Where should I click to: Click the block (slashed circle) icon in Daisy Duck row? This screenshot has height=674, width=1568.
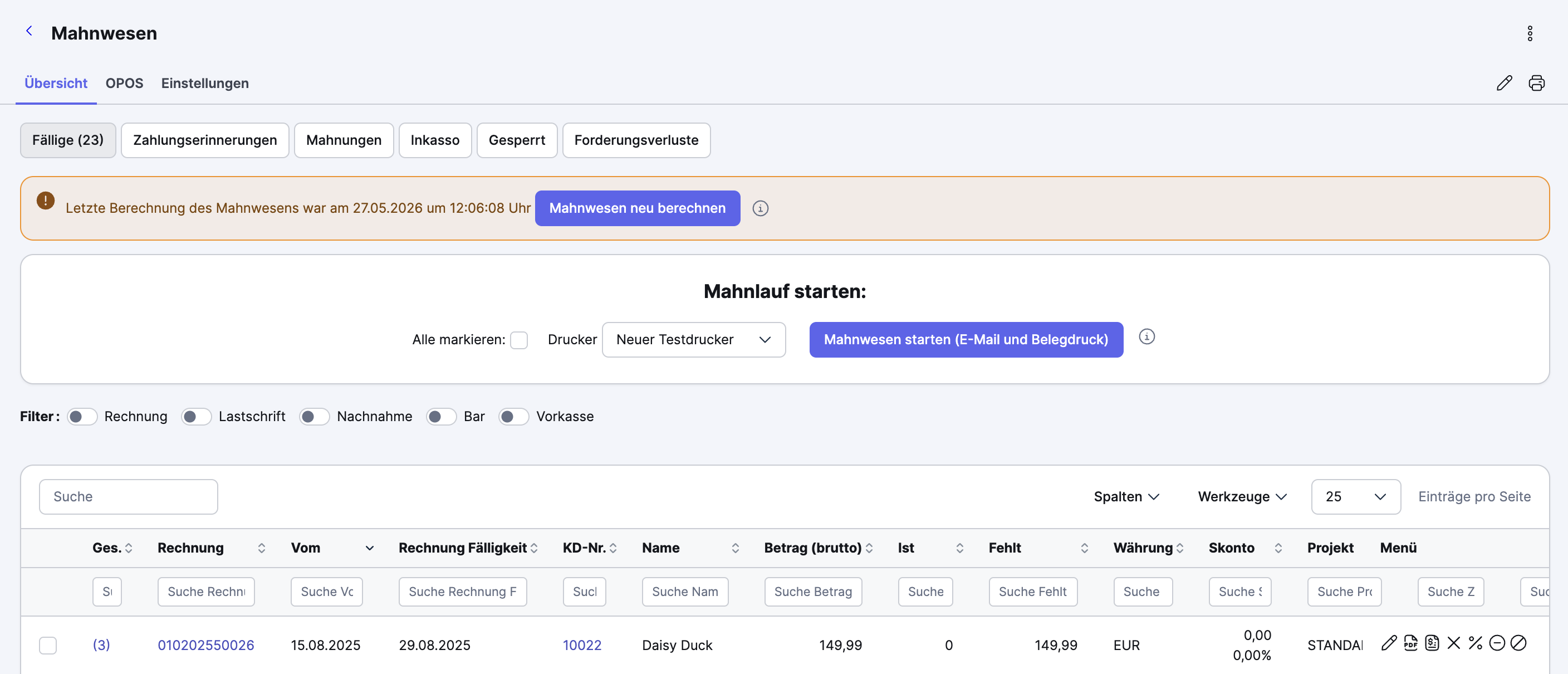(1518, 643)
